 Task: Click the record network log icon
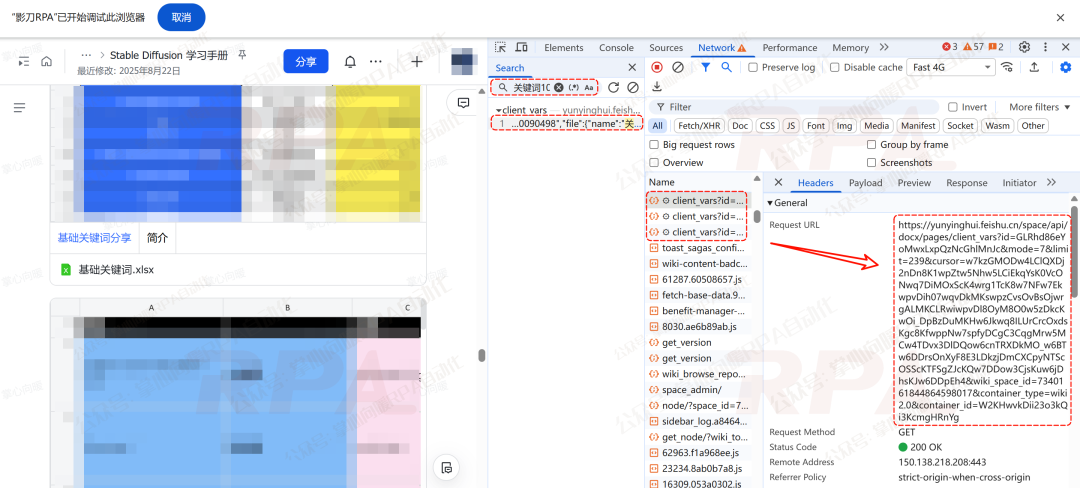click(x=657, y=67)
